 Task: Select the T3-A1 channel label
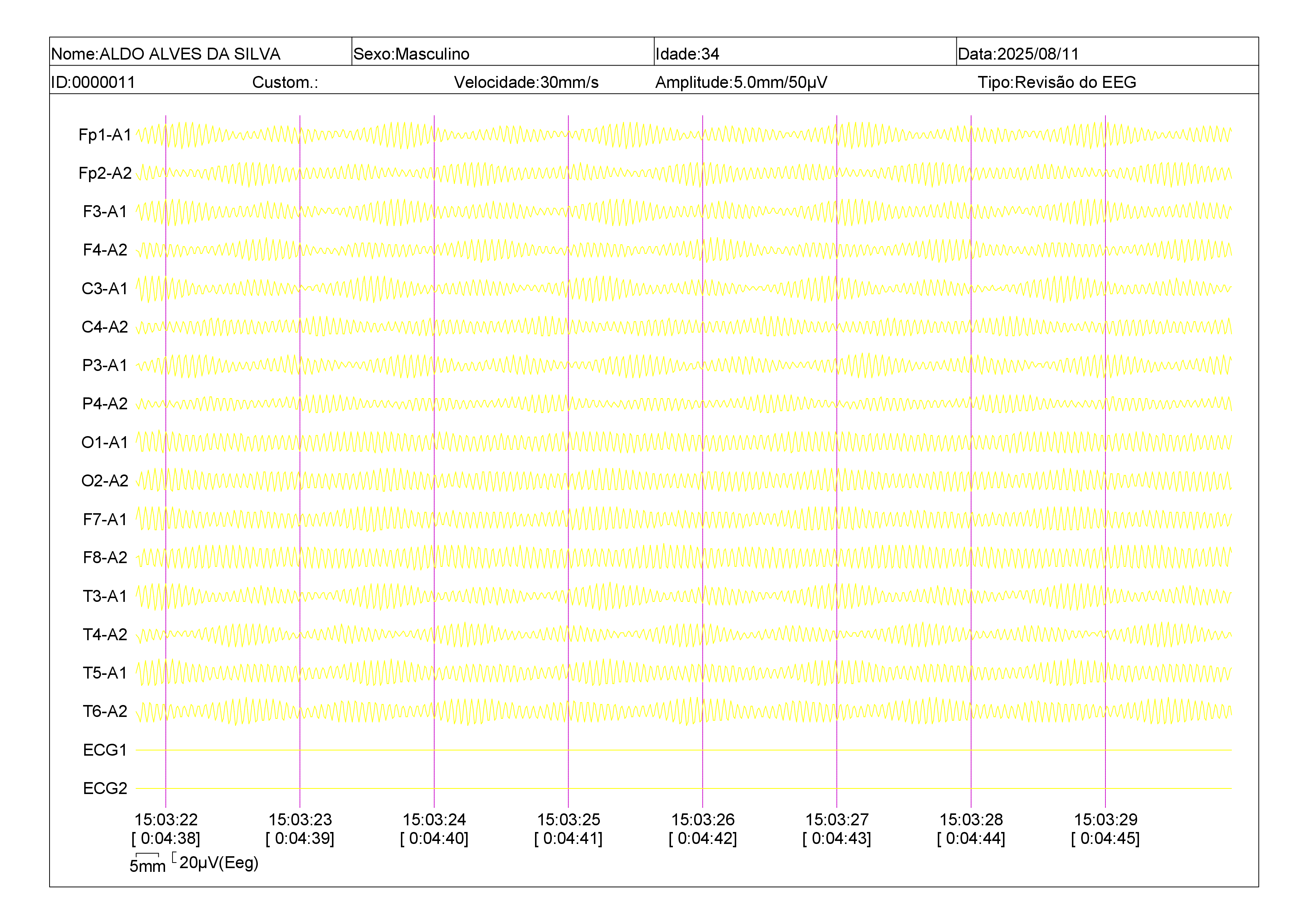(105, 596)
